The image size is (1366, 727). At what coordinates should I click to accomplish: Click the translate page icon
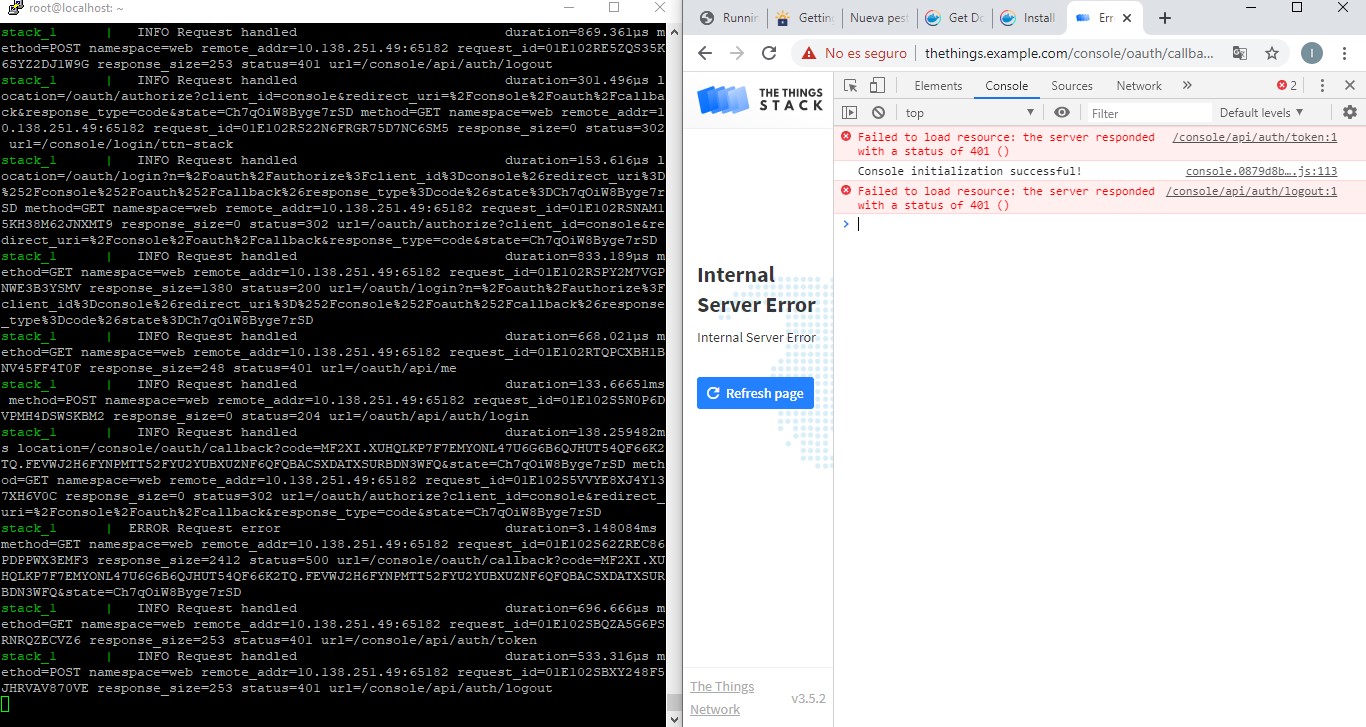(1239, 53)
